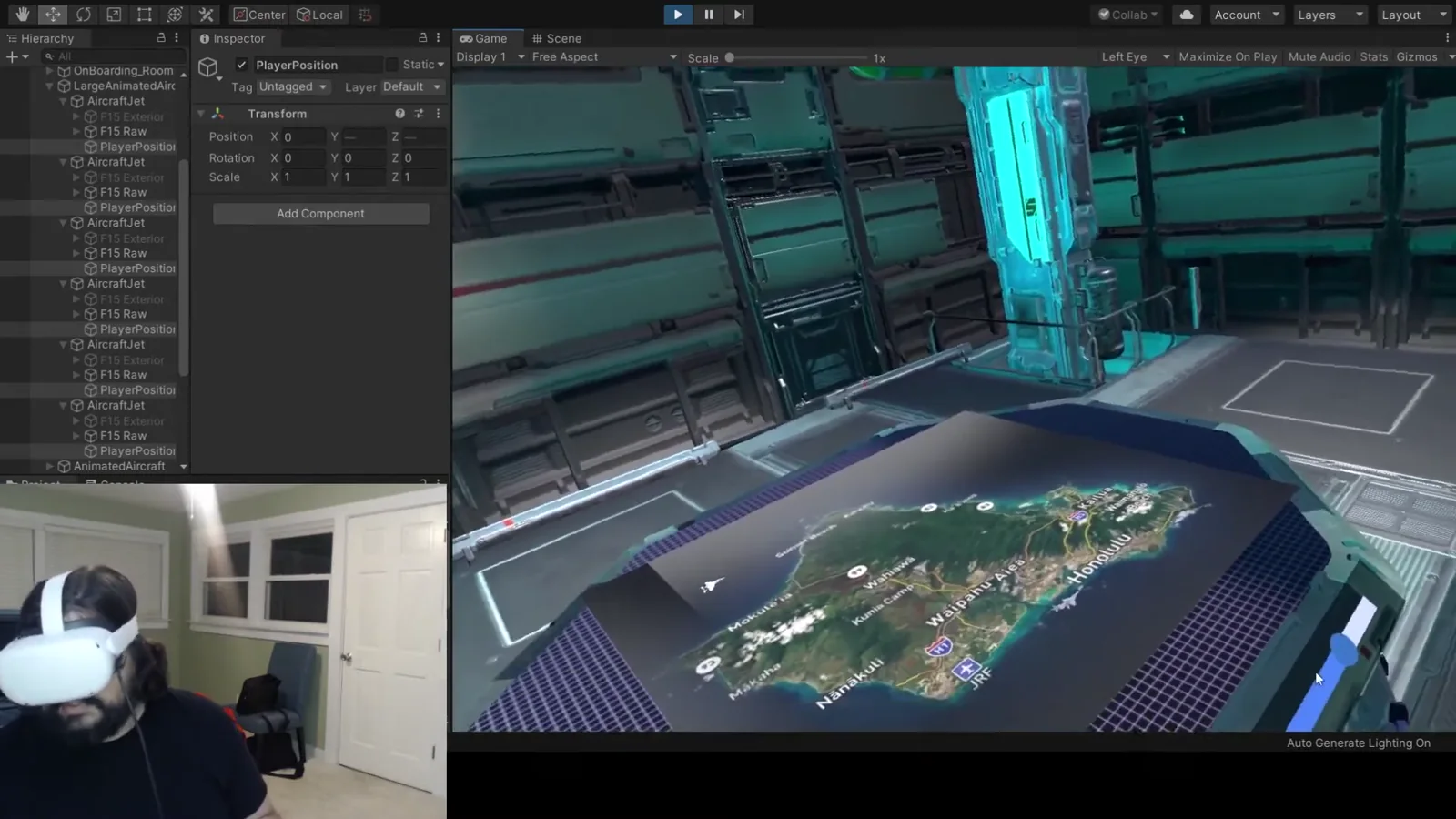Viewport: 1456px width, 819px height.
Task: Open the Layer dropdown showing Default
Action: click(x=412, y=87)
